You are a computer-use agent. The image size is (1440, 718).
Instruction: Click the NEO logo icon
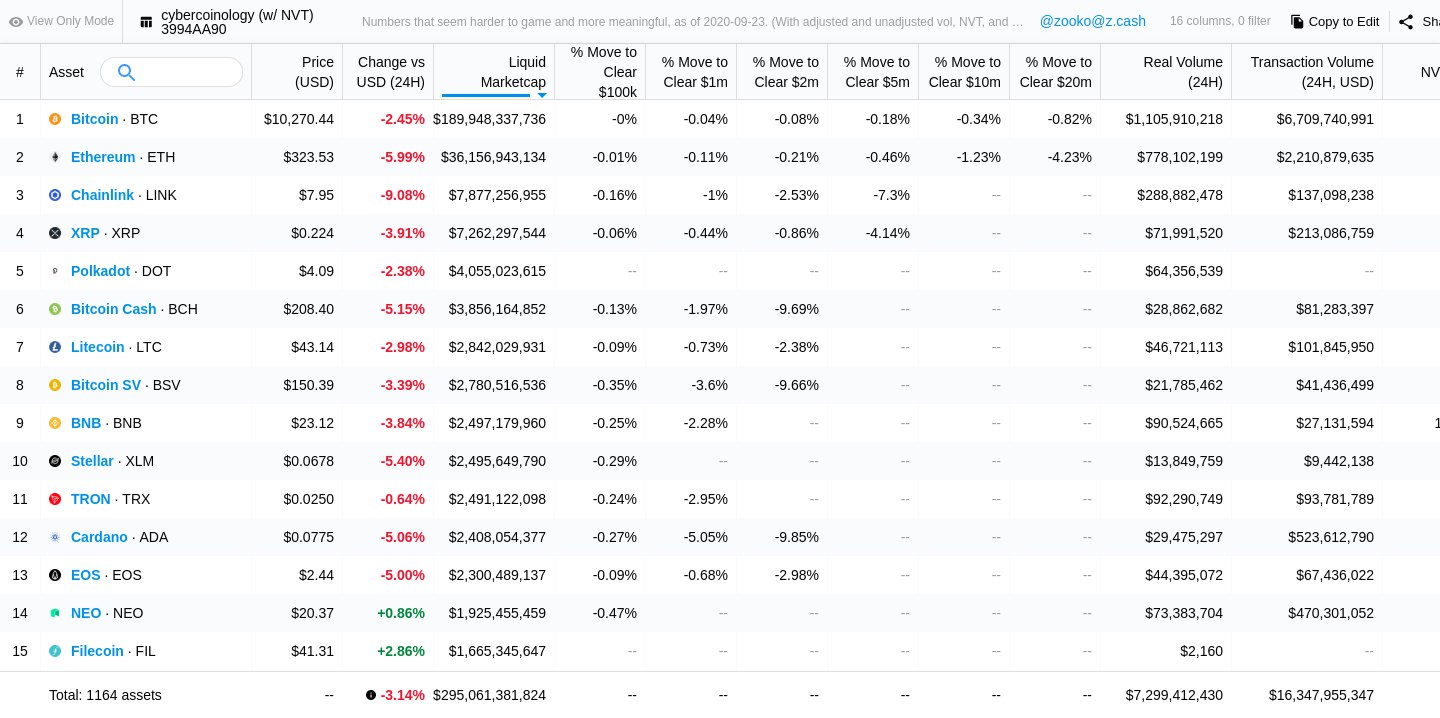pyautogui.click(x=55, y=613)
